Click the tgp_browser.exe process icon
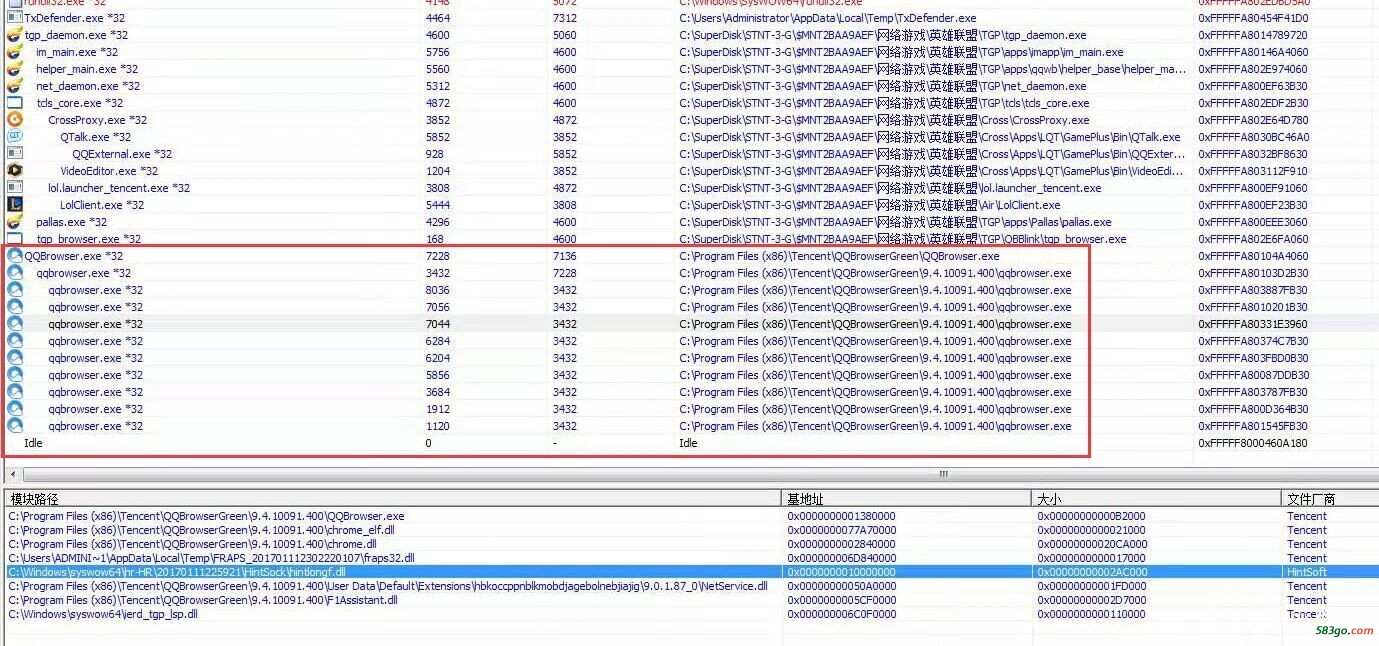 14,239
